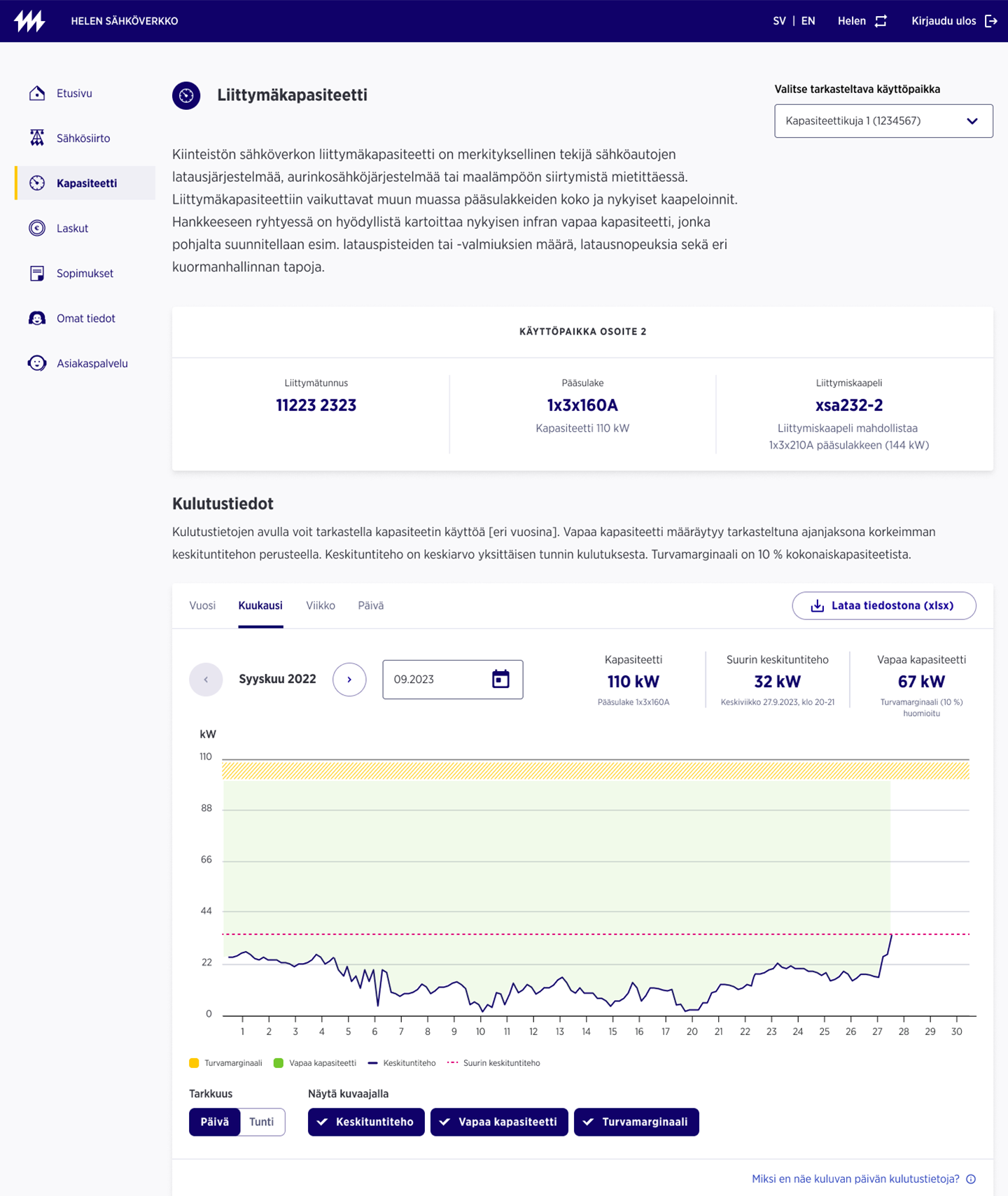This screenshot has height=1196, width=1008.
Task: Click the xsa232-2 Liittymiskaapeli value
Action: click(x=849, y=405)
